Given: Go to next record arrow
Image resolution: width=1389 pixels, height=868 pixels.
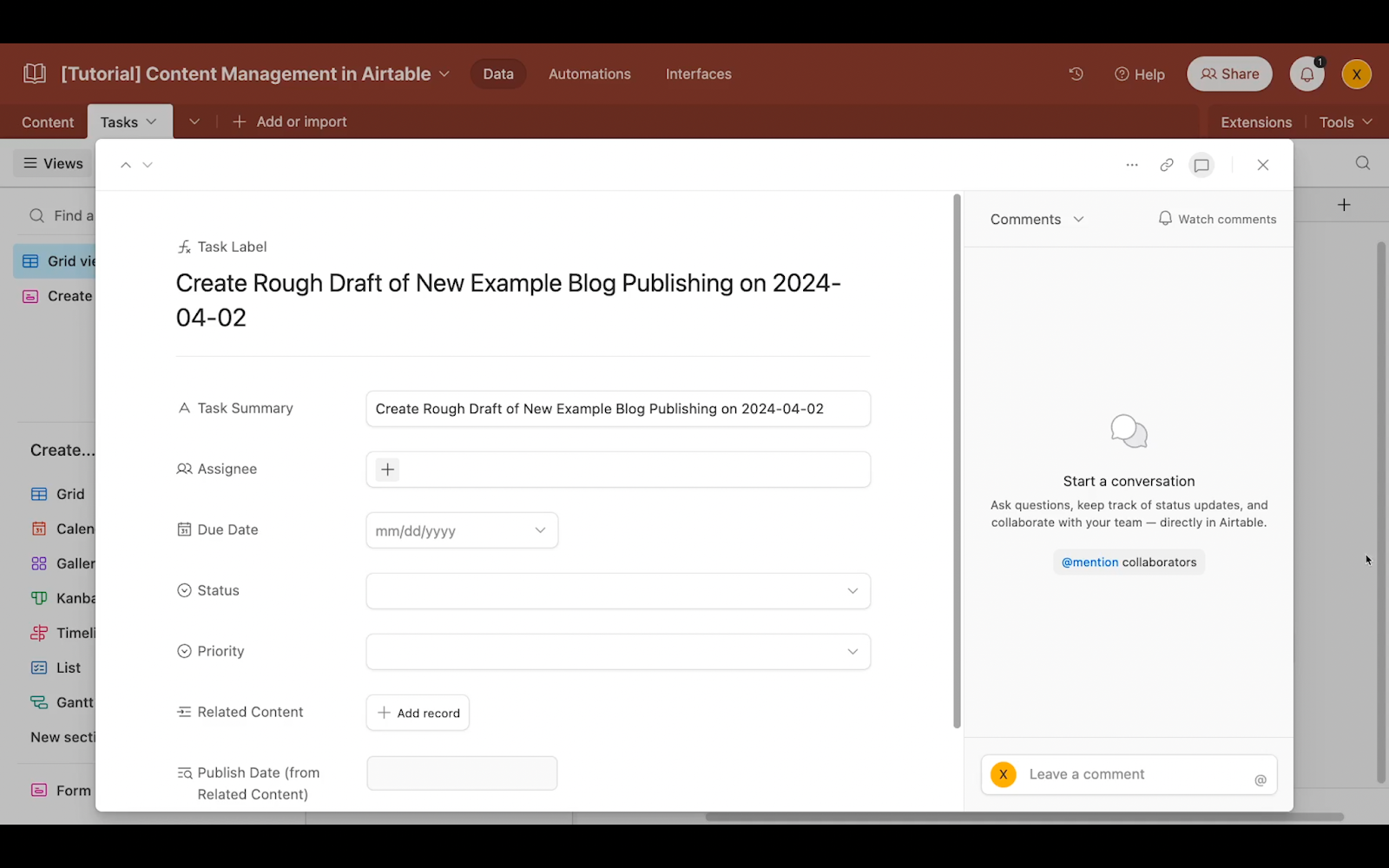Looking at the screenshot, I should coord(148,165).
